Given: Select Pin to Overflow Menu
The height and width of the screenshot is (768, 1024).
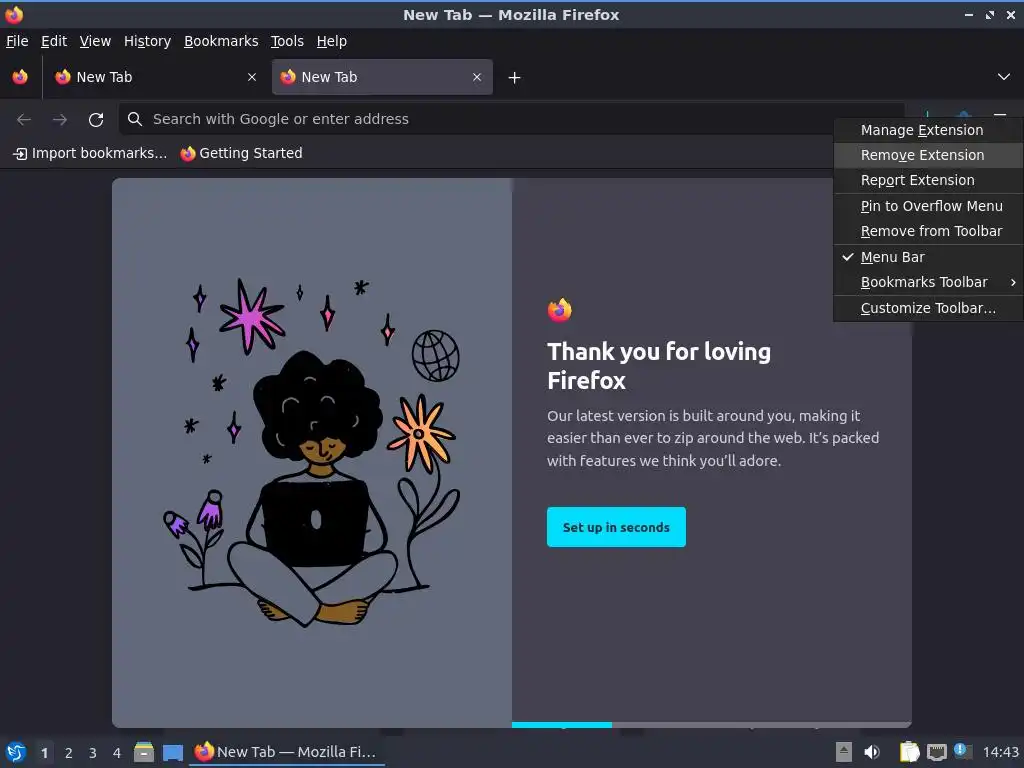Looking at the screenshot, I should tap(929, 206).
